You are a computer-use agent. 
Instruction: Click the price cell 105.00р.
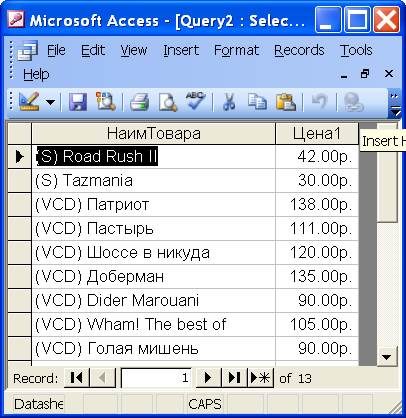[x=317, y=325]
